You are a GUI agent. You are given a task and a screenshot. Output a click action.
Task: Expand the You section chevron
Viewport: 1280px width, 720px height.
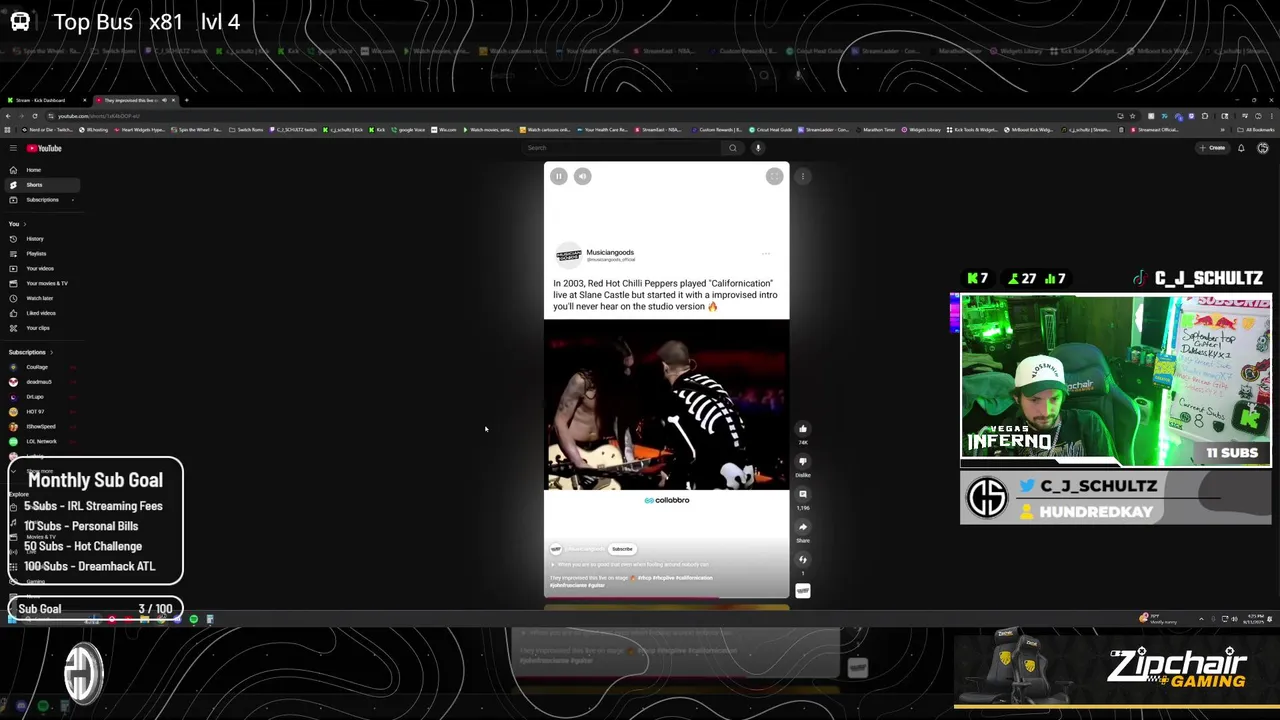click(24, 224)
